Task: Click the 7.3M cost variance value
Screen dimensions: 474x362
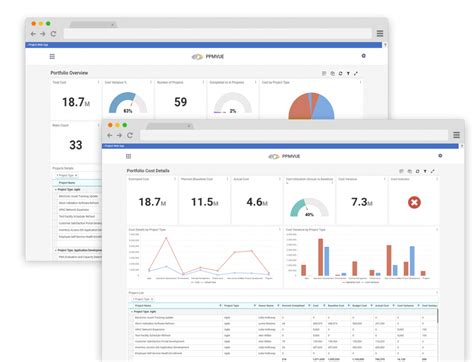Action: click(x=362, y=202)
